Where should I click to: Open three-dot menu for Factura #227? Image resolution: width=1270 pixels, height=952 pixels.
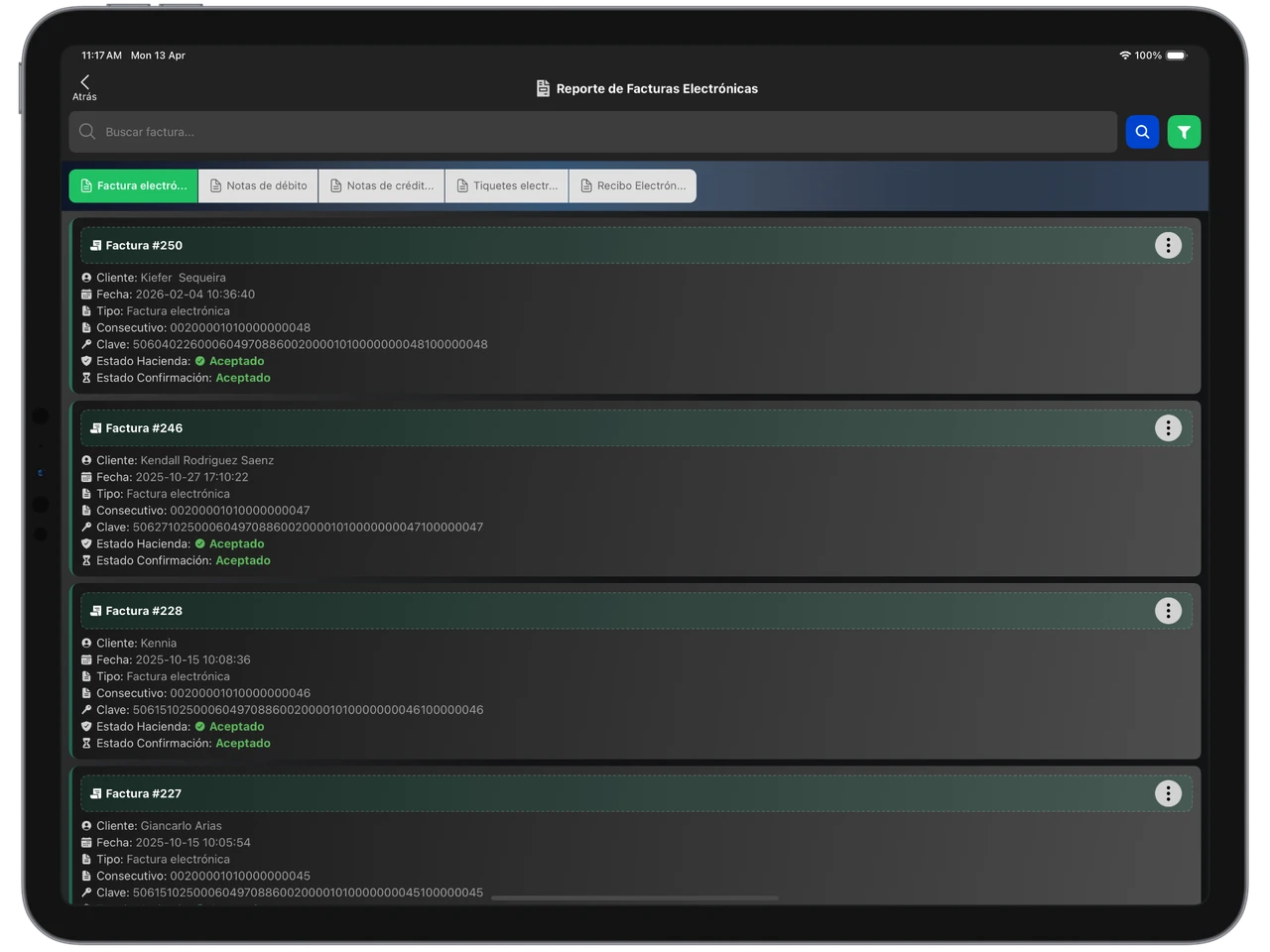pyautogui.click(x=1168, y=793)
